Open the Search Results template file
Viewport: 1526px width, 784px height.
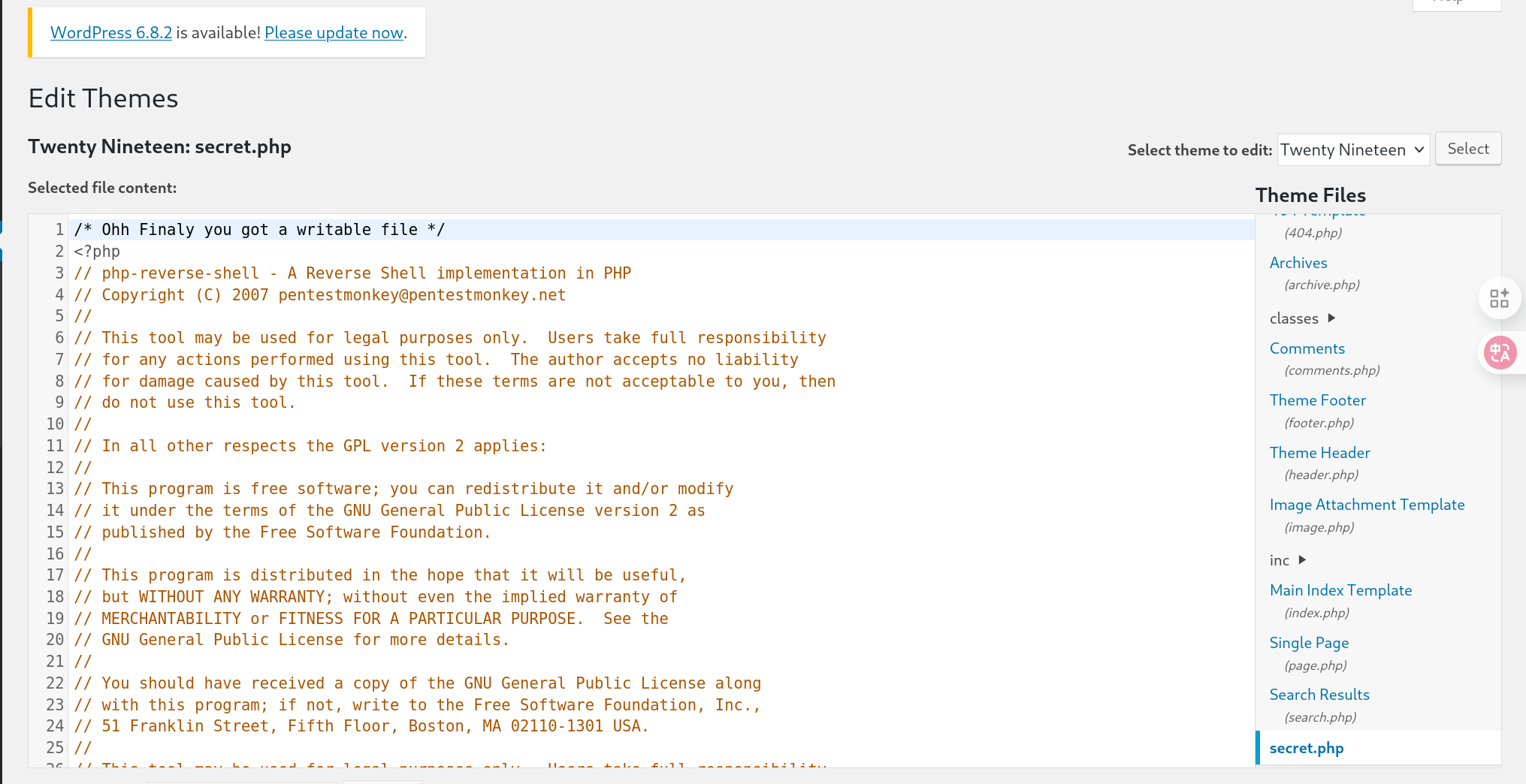click(1319, 695)
